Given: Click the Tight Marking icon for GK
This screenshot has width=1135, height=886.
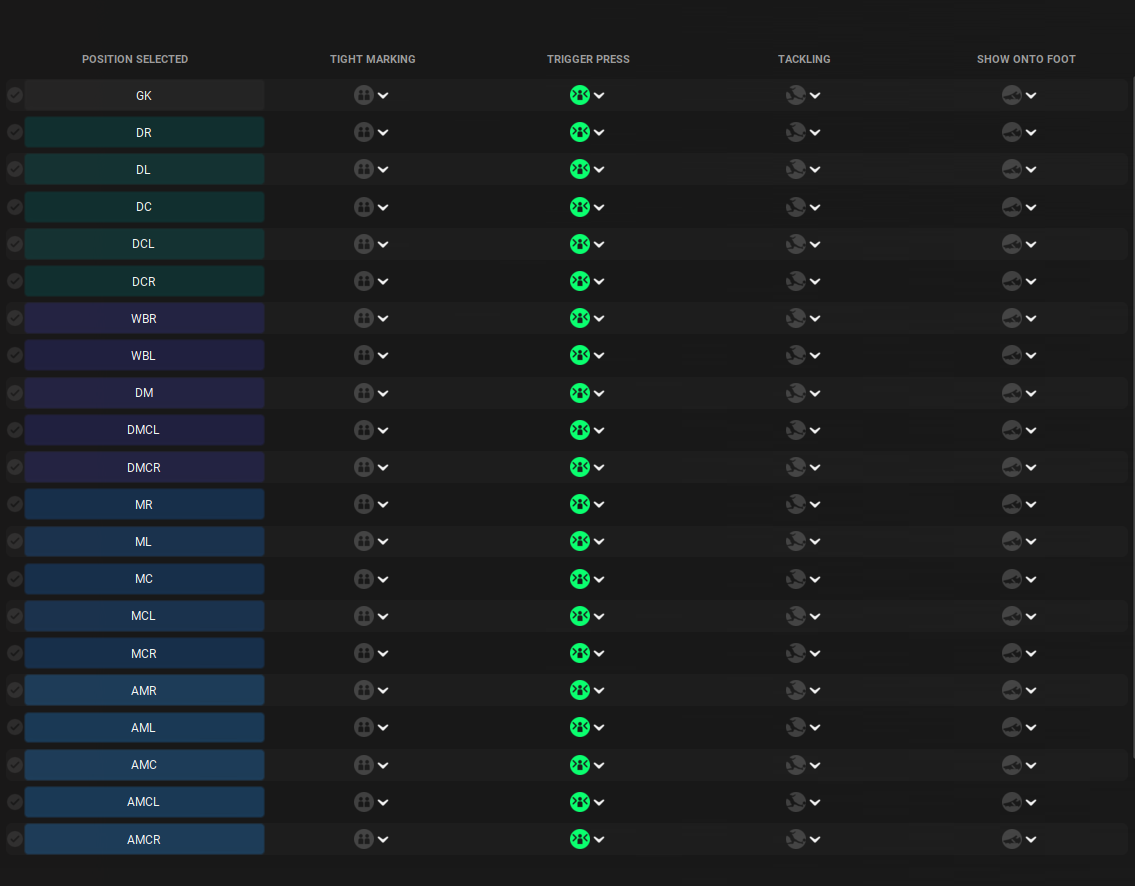Looking at the screenshot, I should tap(364, 95).
